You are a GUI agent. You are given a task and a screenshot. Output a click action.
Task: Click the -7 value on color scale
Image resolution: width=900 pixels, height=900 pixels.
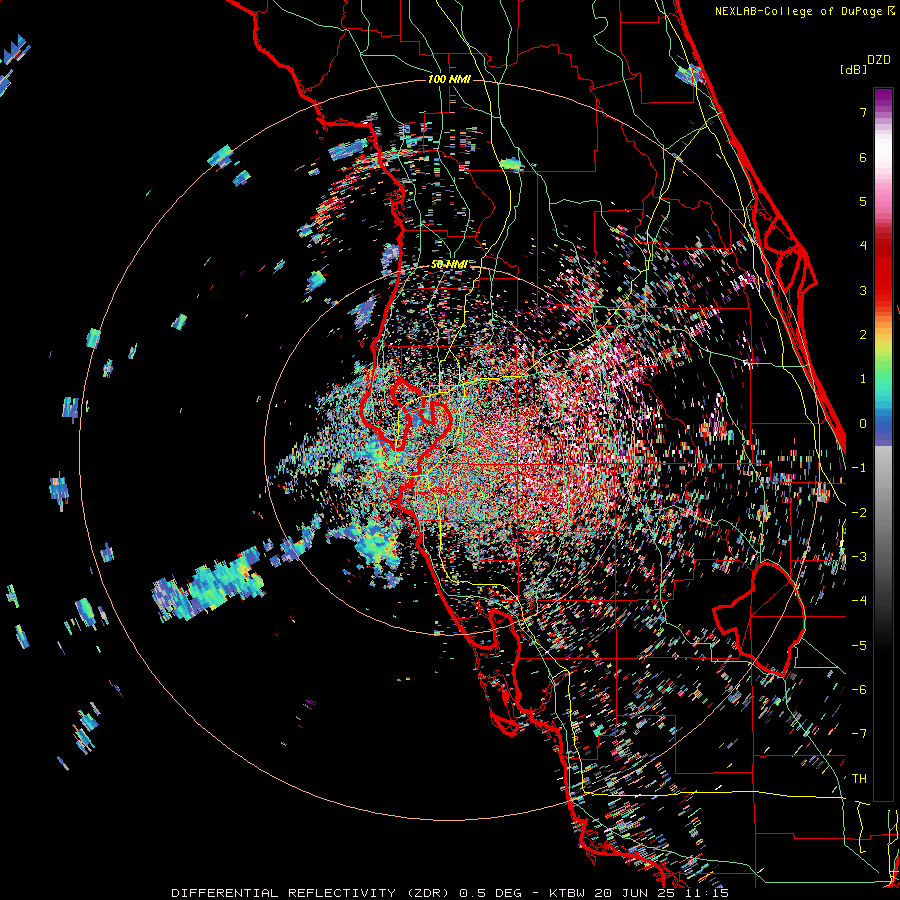[859, 734]
